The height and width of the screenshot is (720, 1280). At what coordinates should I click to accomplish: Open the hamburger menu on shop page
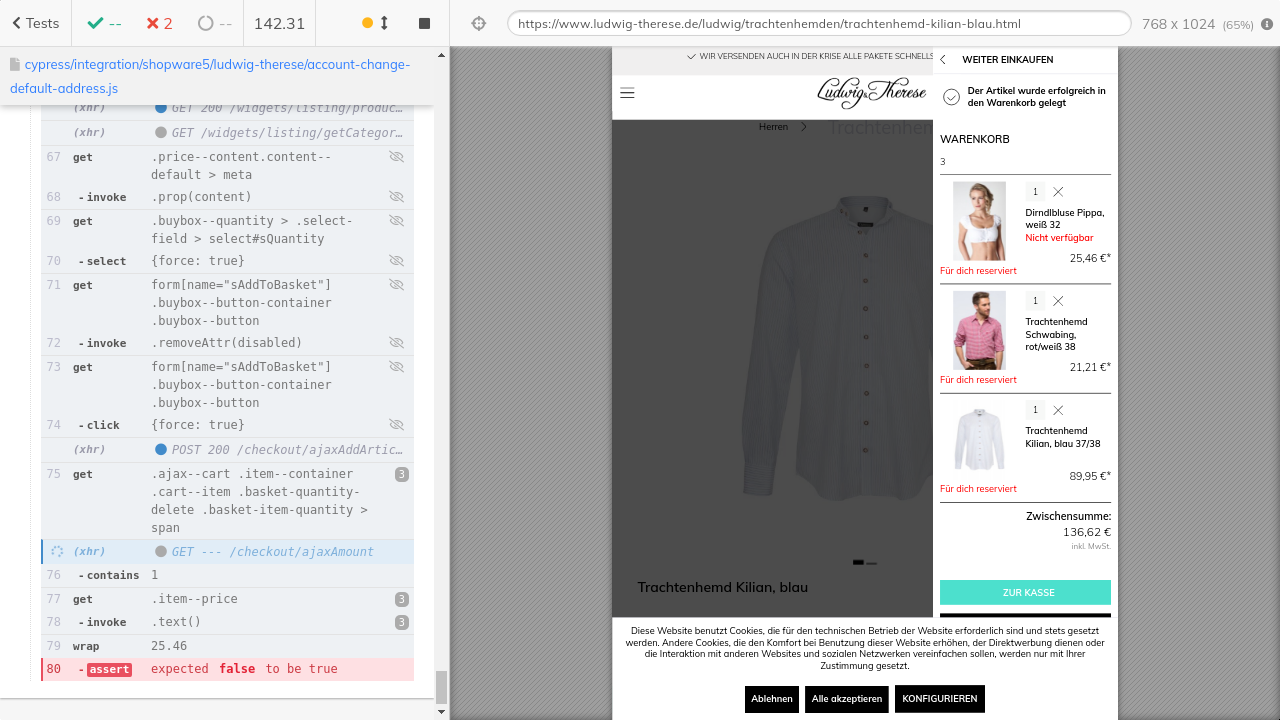[x=627, y=93]
